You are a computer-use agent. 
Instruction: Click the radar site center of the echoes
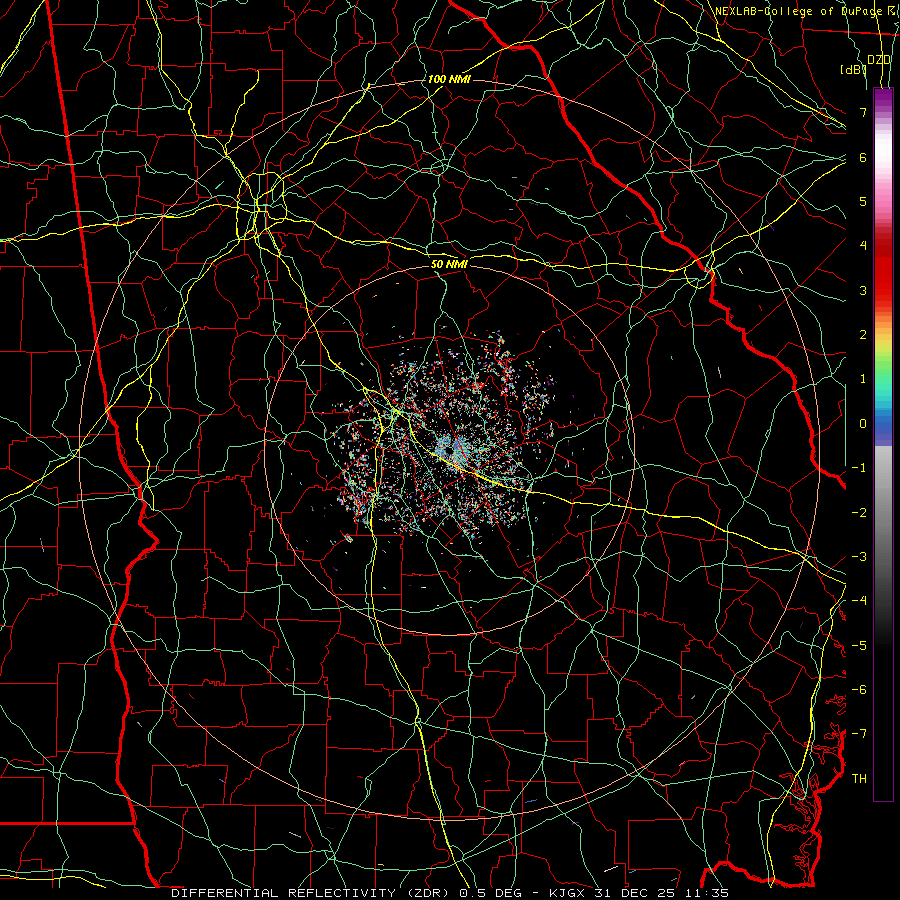(449, 451)
